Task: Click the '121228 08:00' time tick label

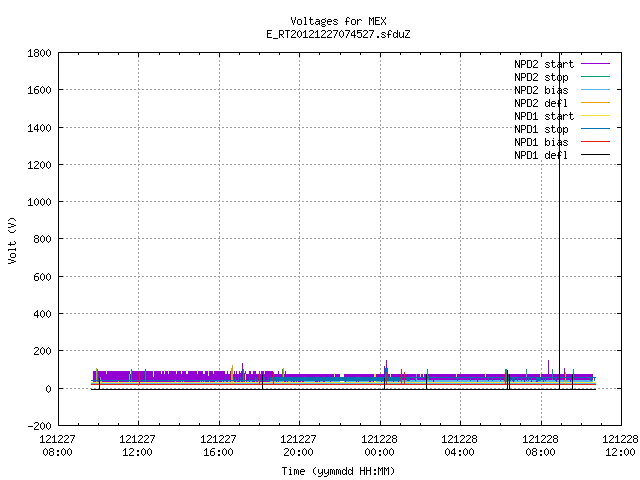Action: 540,446
